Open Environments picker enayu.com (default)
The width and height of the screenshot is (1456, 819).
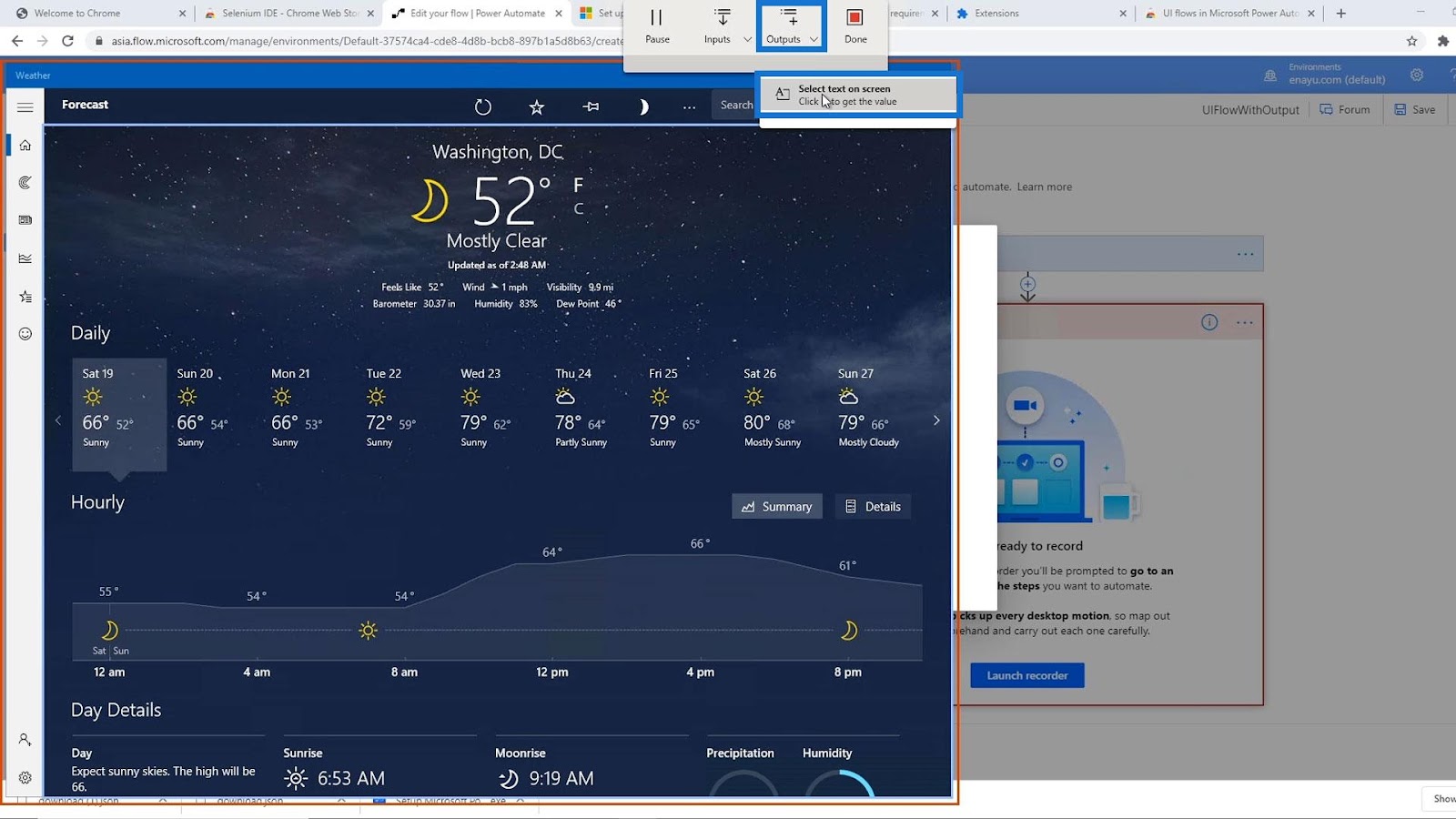point(1325,75)
